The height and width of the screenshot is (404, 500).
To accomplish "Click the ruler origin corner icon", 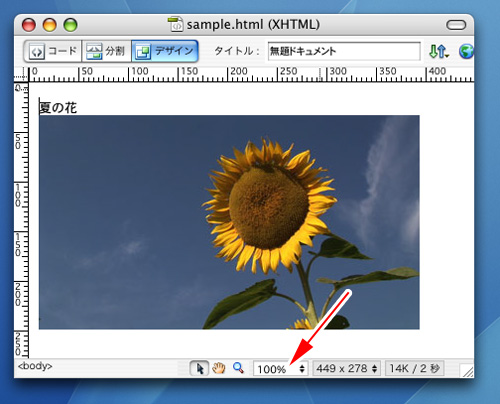I will click(21, 74).
